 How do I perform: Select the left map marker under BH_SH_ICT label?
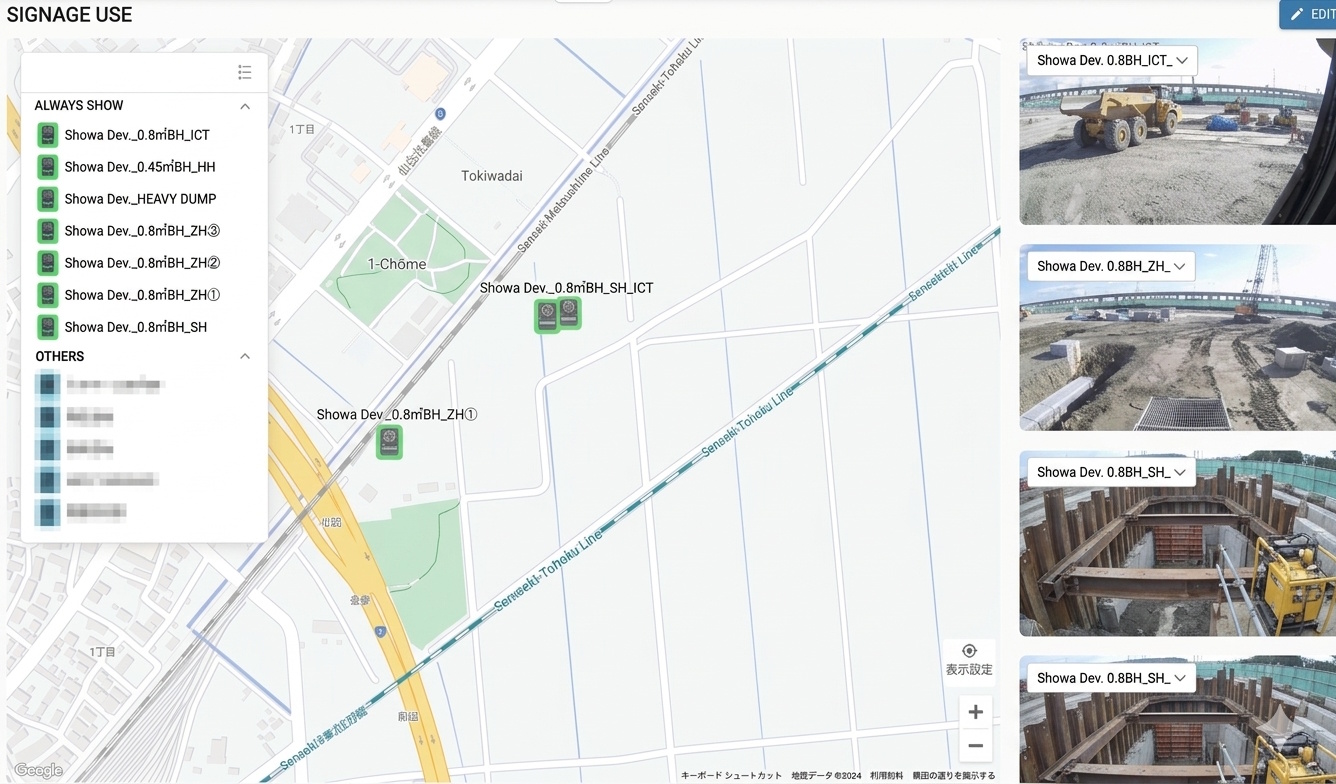(x=547, y=316)
